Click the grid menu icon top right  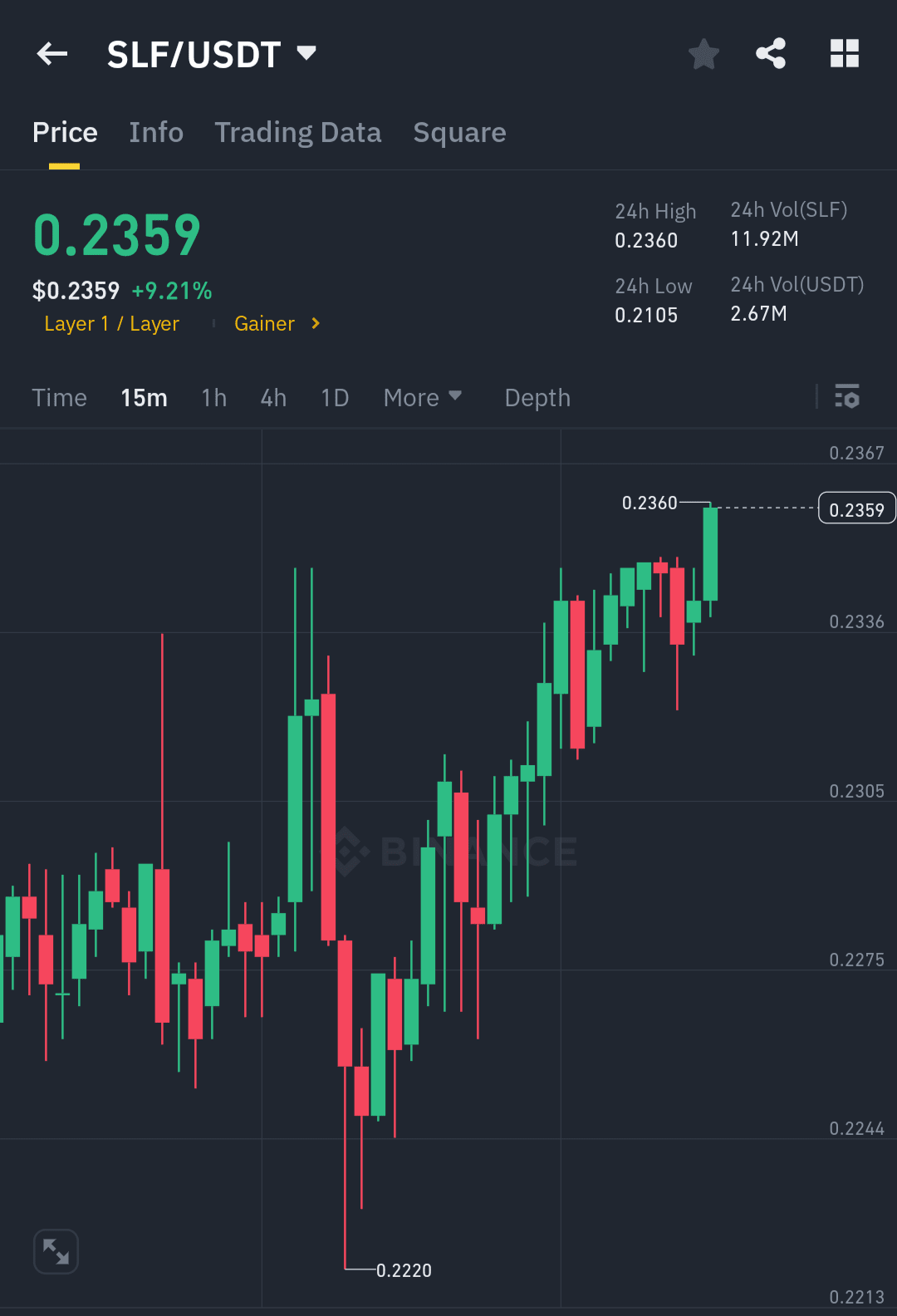[x=845, y=53]
